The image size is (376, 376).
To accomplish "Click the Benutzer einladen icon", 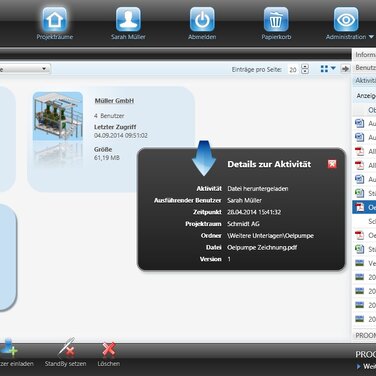I will [9, 349].
